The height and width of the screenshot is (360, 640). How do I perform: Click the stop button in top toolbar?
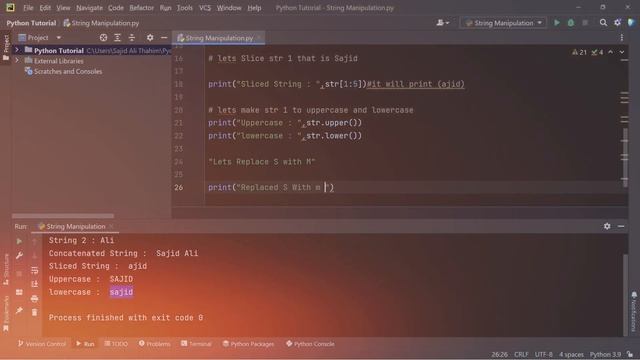[x=585, y=23]
